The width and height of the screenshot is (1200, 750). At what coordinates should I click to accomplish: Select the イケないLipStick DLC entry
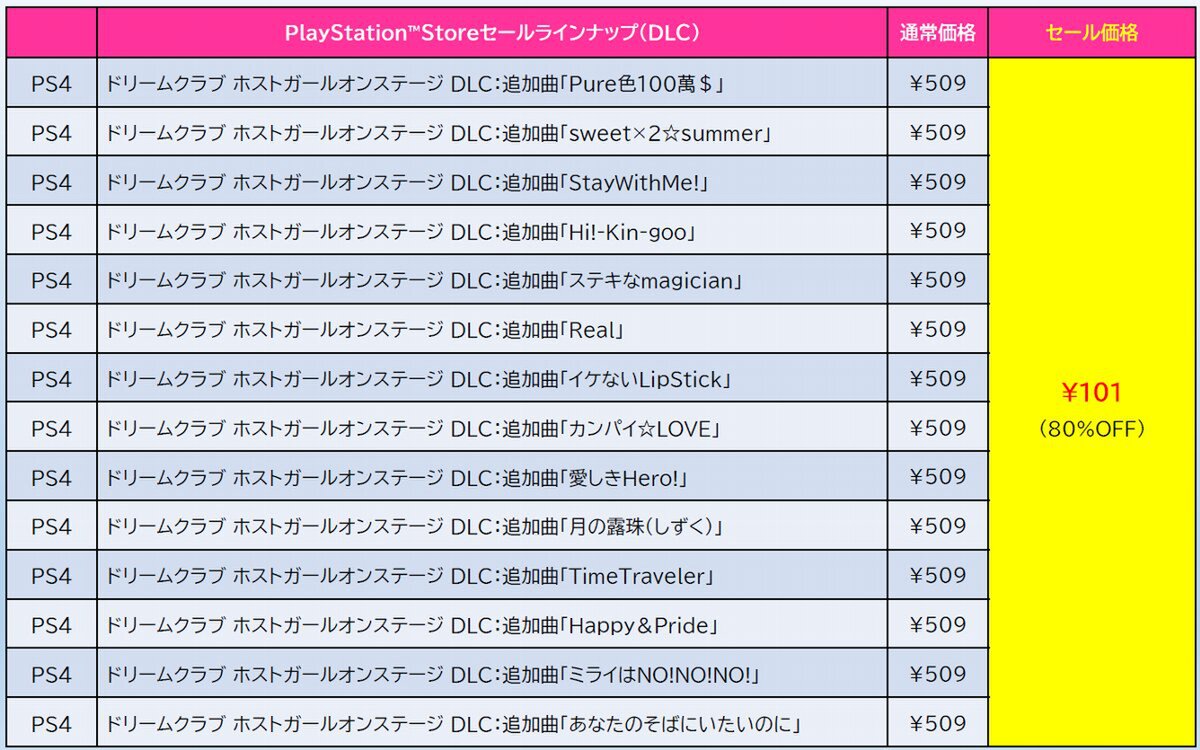click(420, 379)
